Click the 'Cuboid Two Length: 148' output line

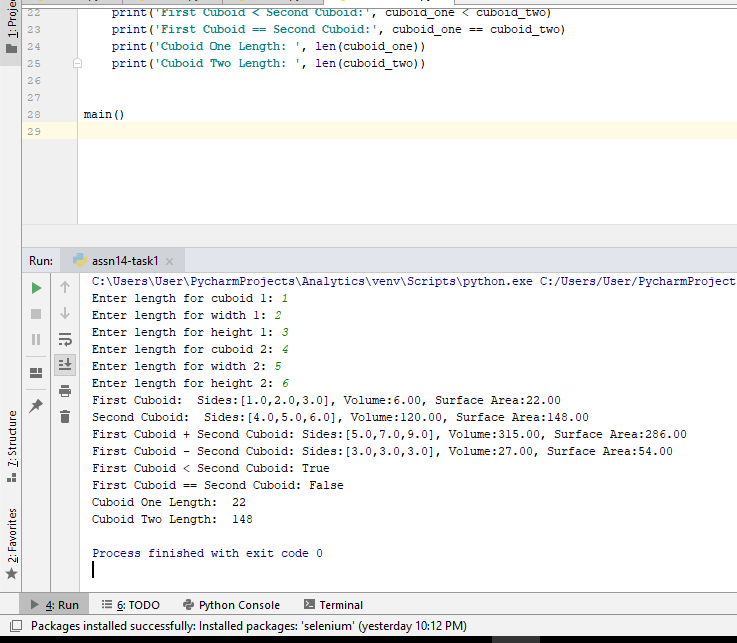(172, 519)
